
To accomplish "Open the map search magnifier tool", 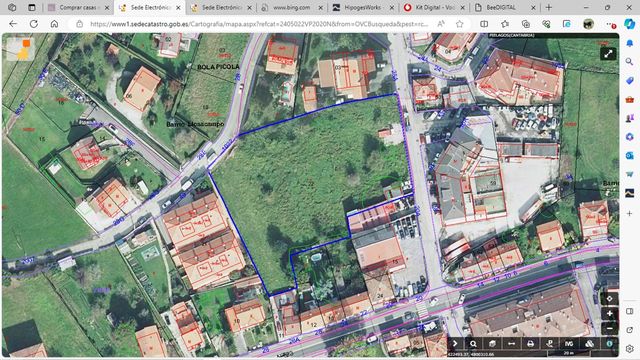I will pos(473,344).
